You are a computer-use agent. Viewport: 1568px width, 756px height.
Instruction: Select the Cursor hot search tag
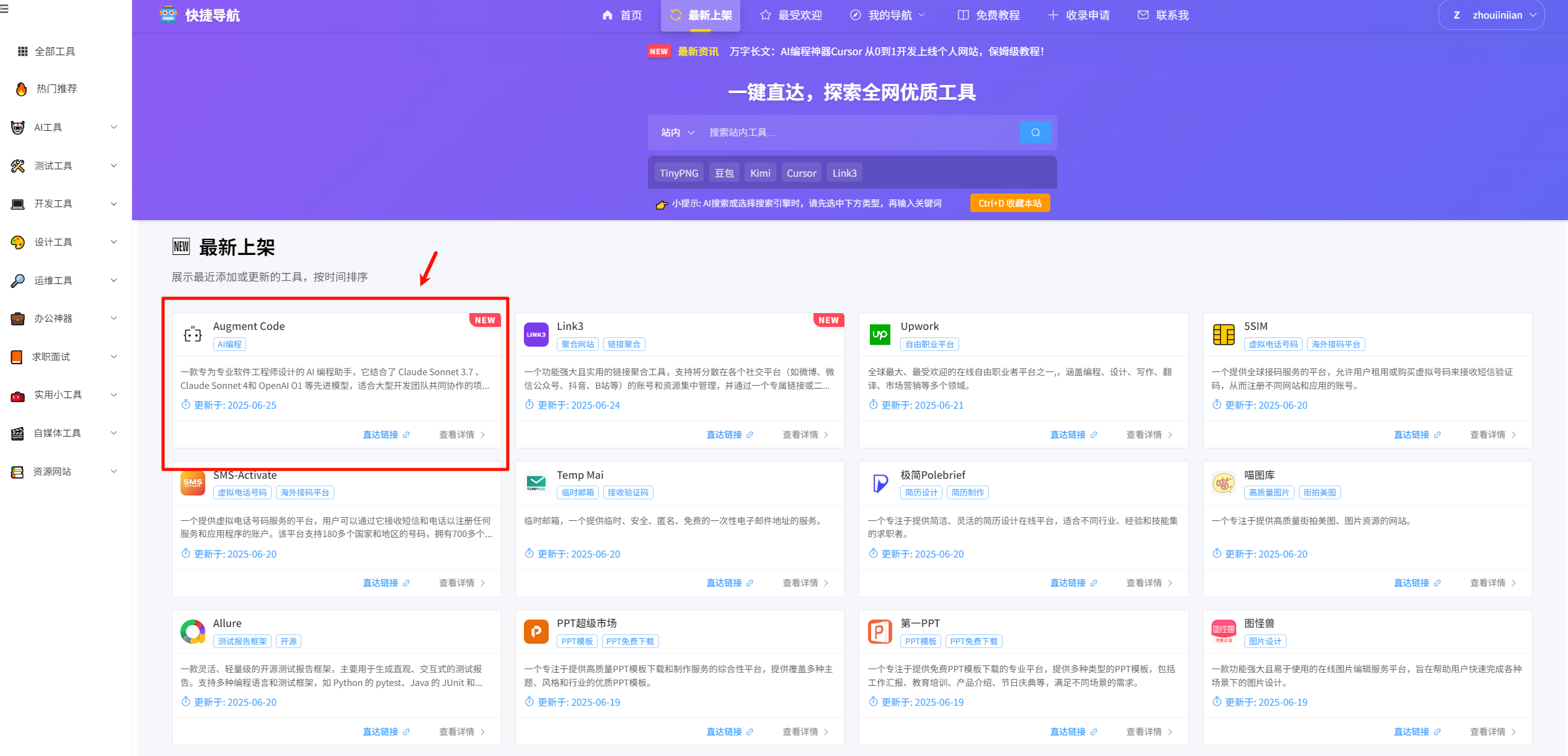(801, 173)
